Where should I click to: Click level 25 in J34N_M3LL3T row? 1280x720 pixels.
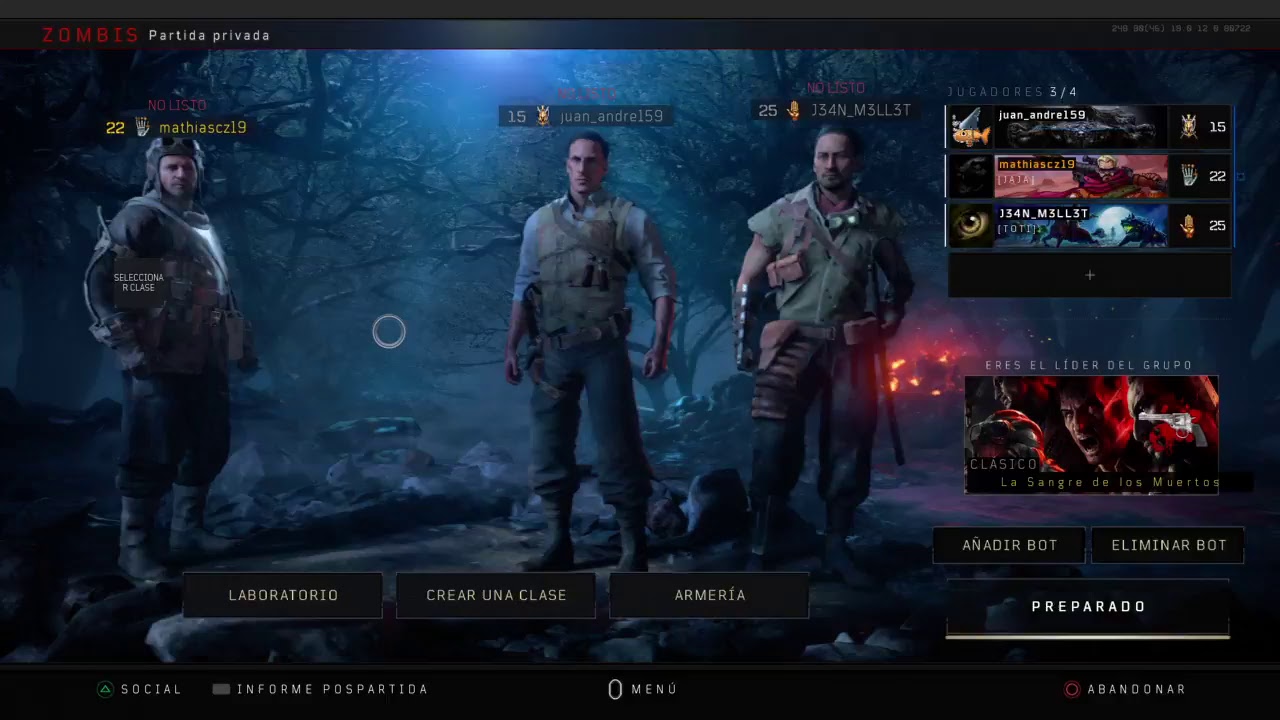1217,226
